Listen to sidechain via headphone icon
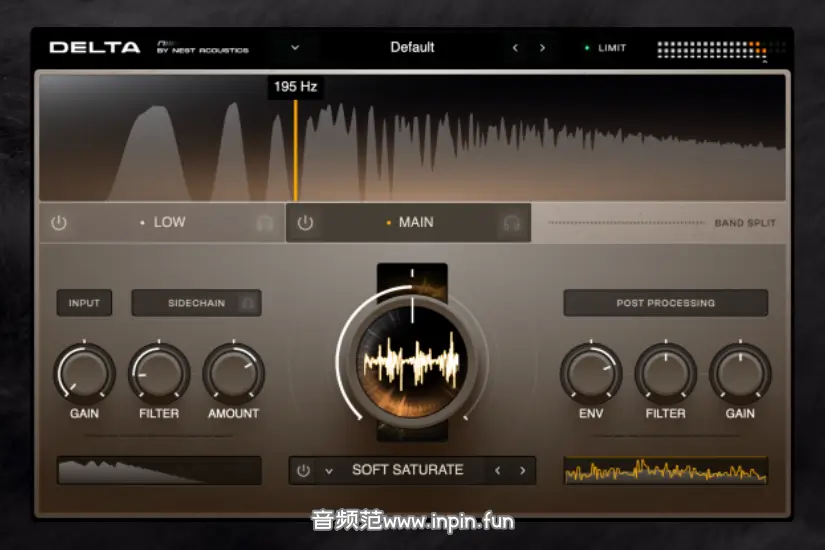The height and width of the screenshot is (550, 825). tap(247, 303)
